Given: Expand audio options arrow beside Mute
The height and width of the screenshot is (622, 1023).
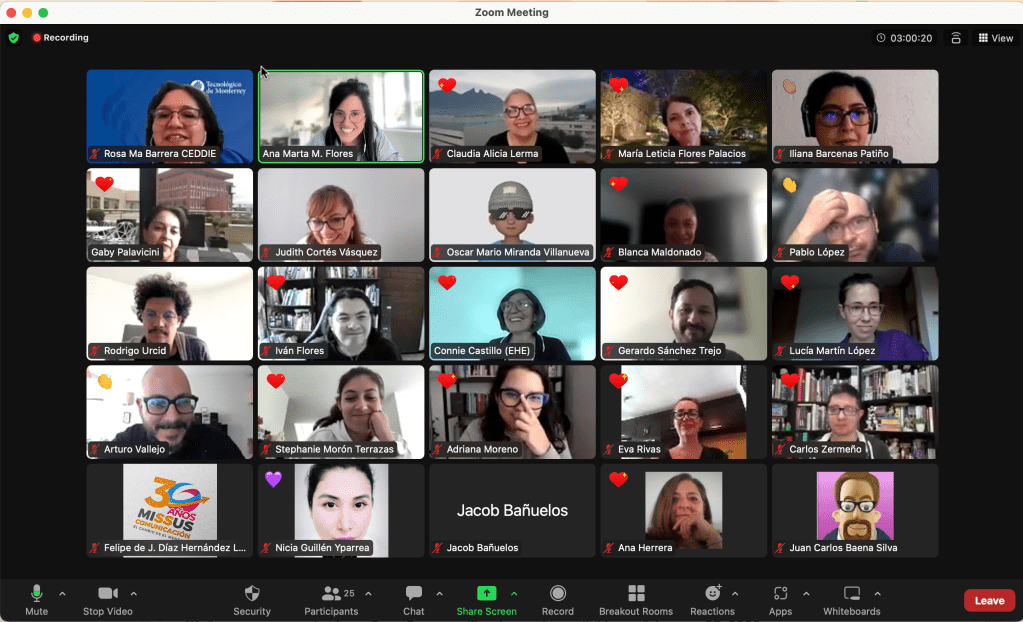Looking at the screenshot, I should coord(62,594).
